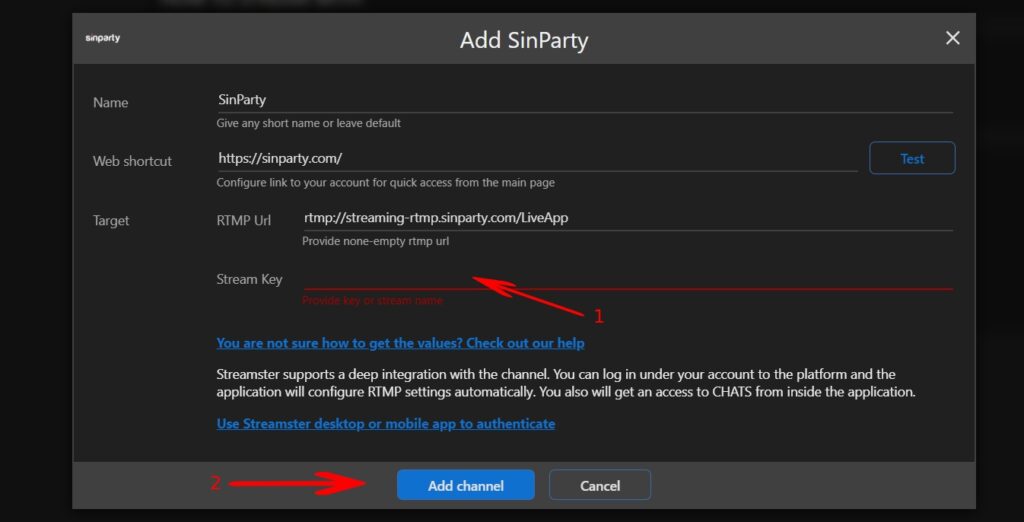Focus the empty Stream Key field

pyautogui.click(x=627, y=278)
